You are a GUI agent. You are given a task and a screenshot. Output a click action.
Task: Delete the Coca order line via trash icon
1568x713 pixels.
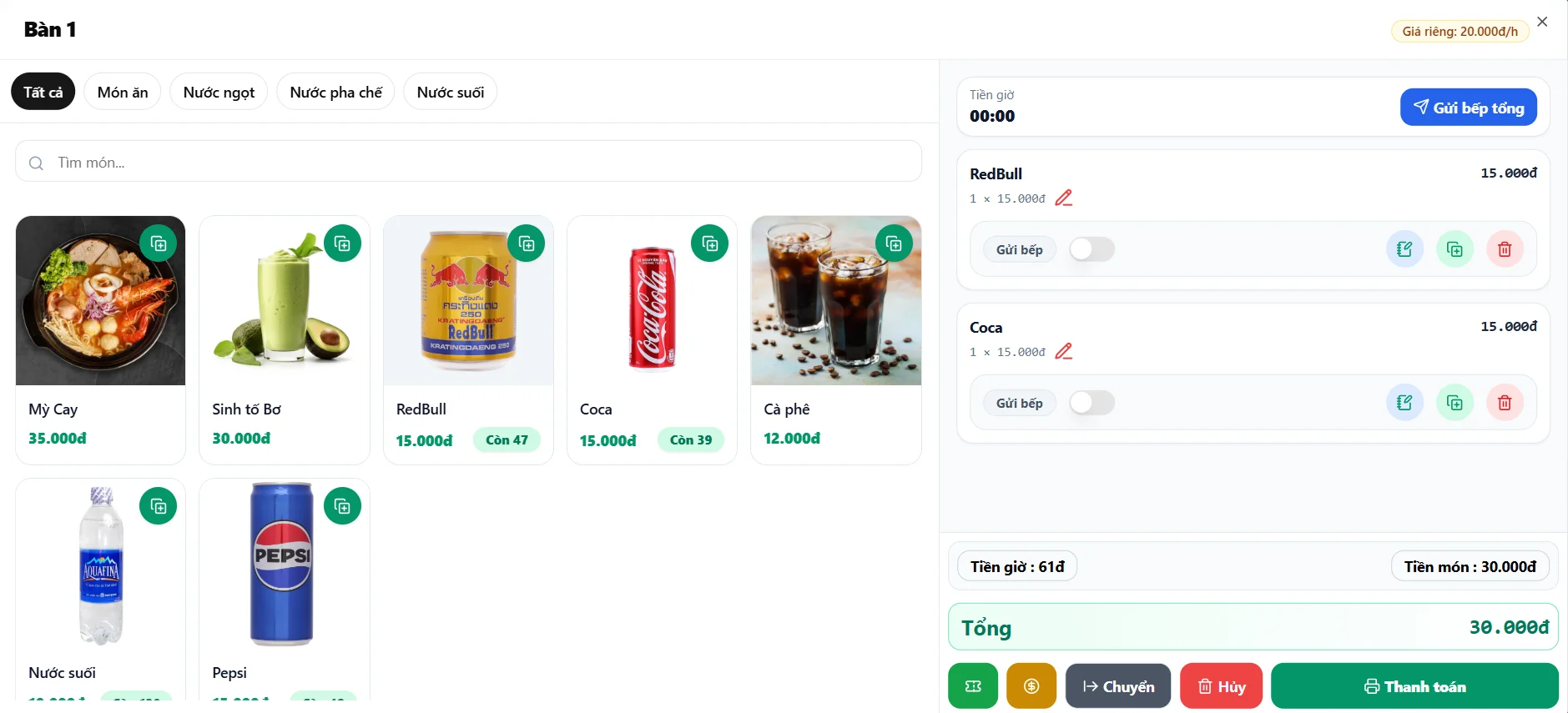[1505, 403]
